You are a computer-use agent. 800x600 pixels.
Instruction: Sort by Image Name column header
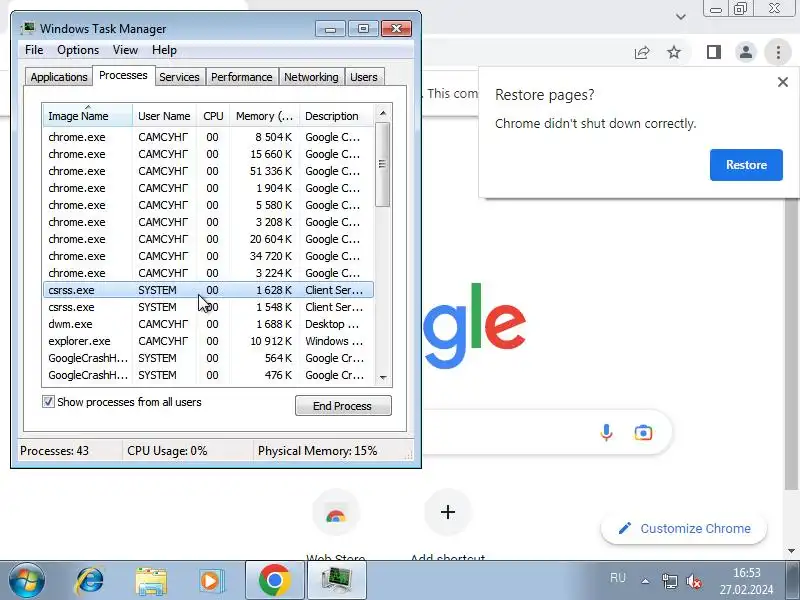[x=88, y=116]
